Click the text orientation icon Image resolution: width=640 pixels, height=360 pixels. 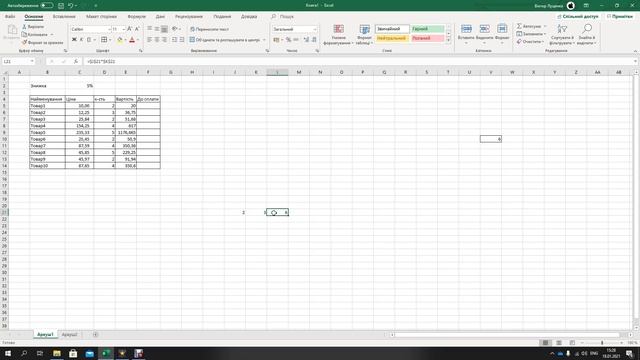pos(175,29)
